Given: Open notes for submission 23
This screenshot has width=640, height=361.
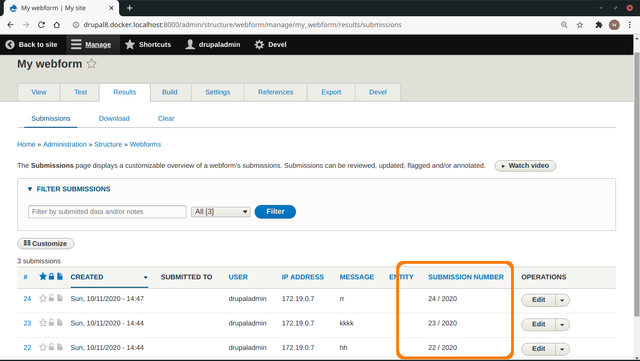Looking at the screenshot, I should [x=60, y=323].
